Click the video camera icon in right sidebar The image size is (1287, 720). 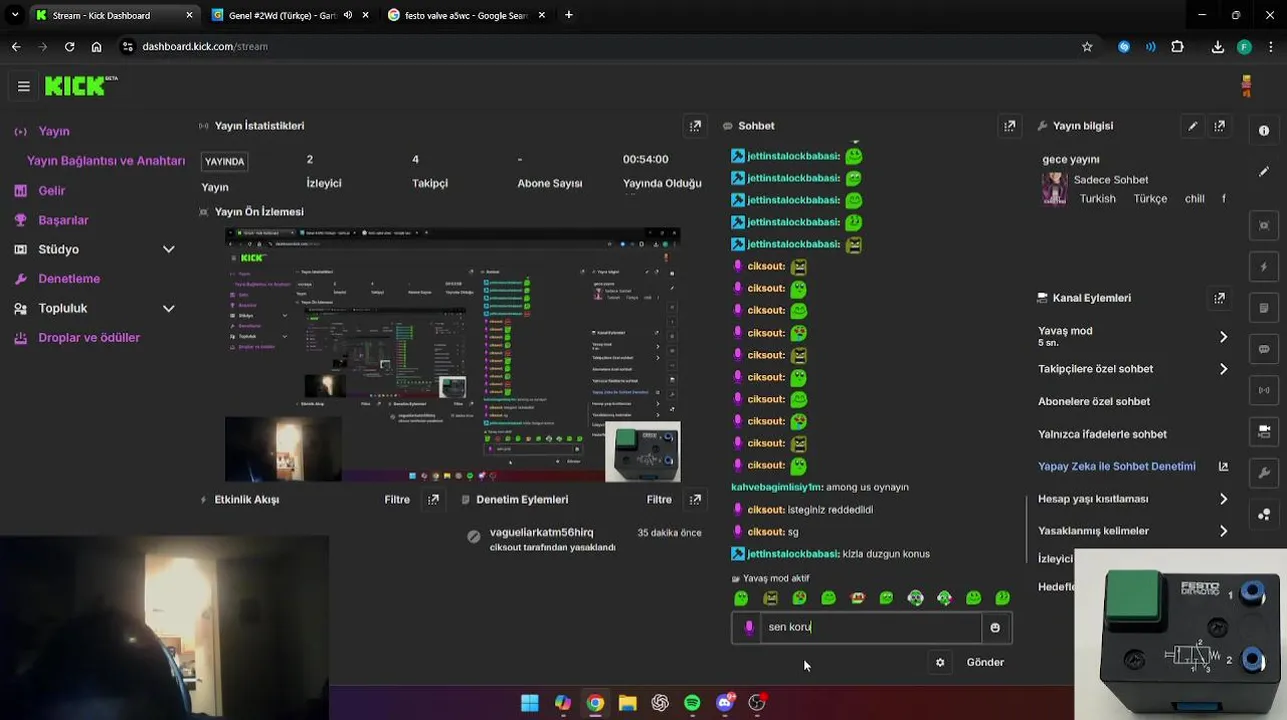(1264, 430)
